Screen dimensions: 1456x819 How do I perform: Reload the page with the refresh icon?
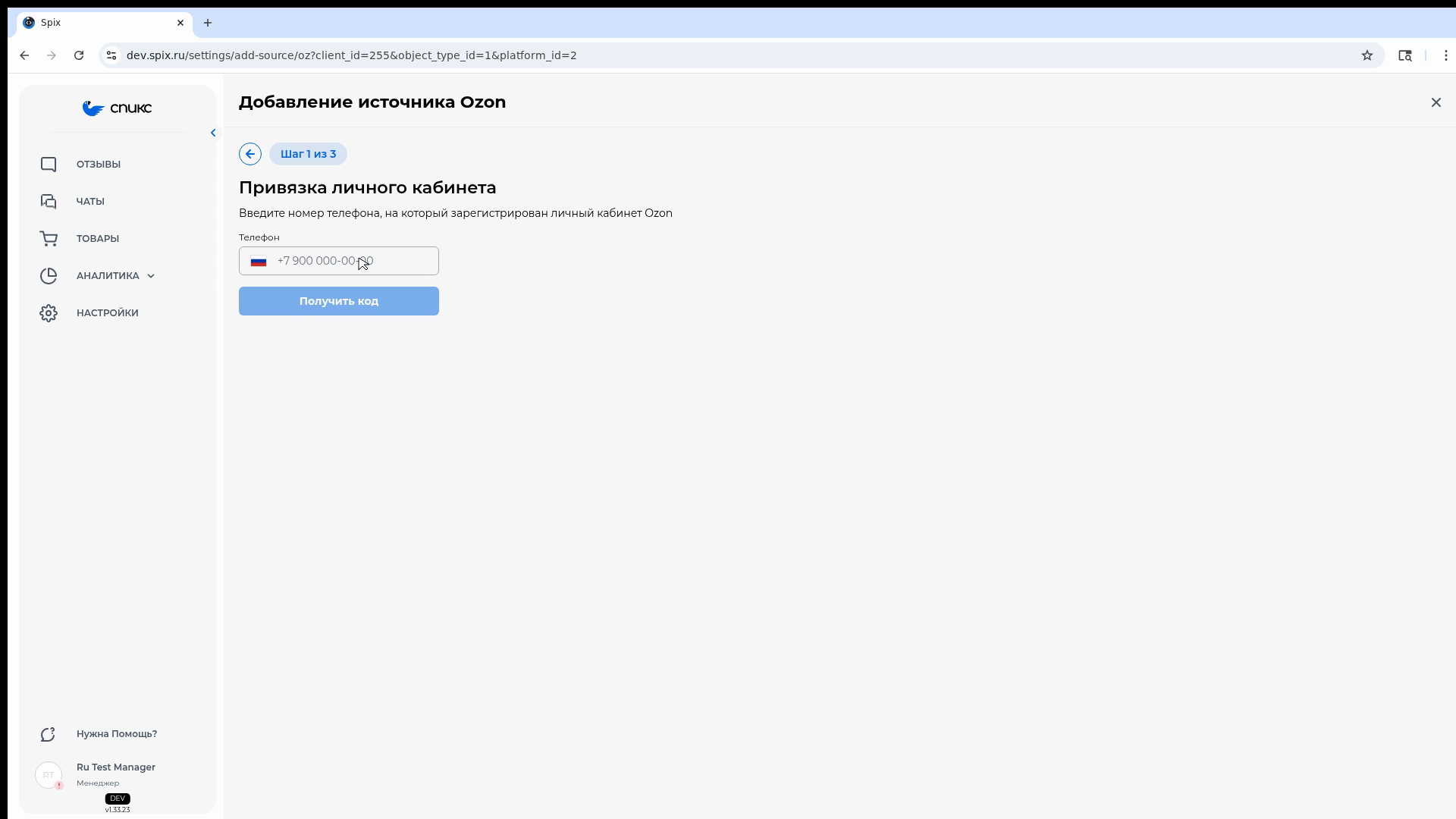click(79, 55)
